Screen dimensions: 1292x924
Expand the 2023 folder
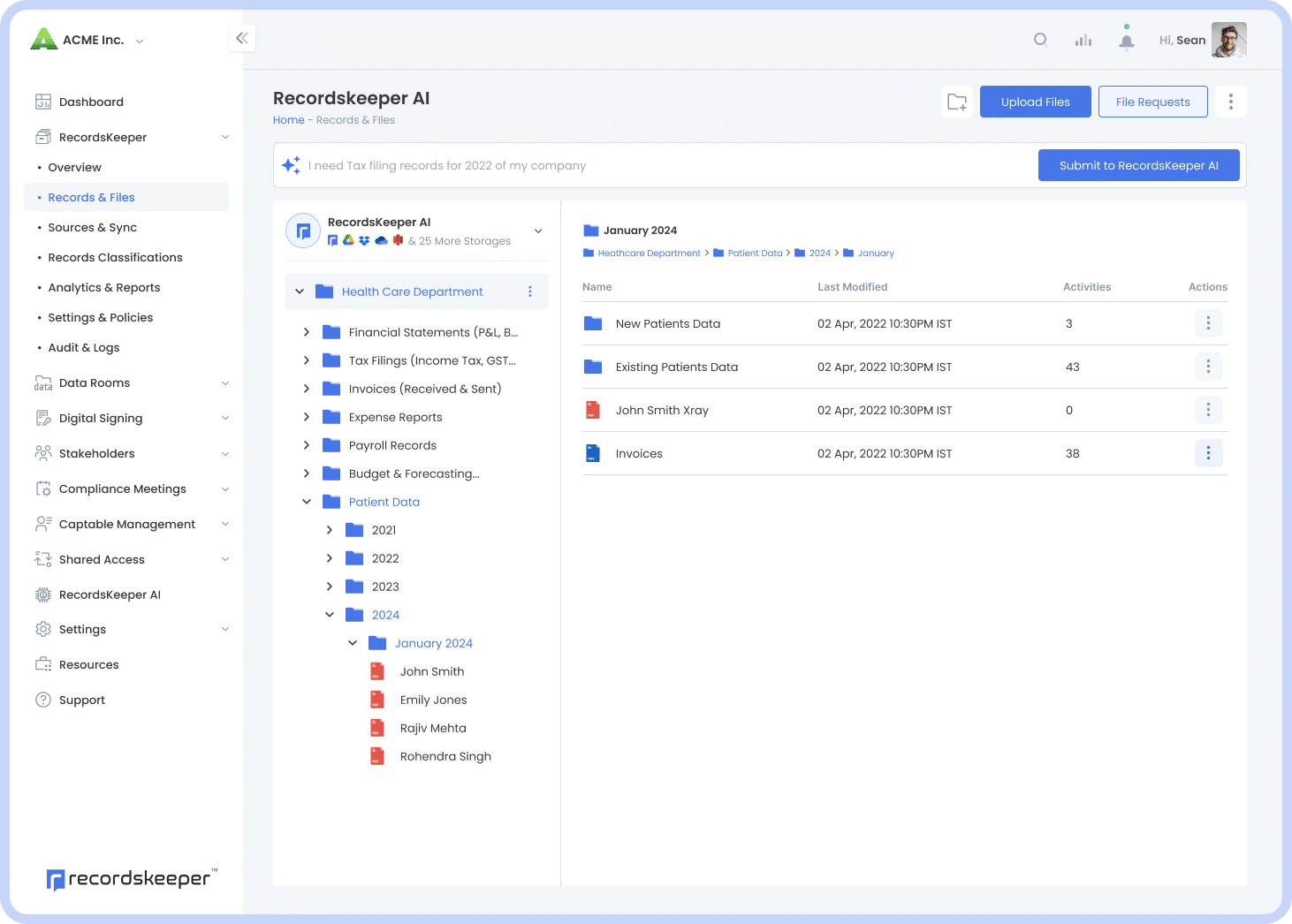pos(330,587)
